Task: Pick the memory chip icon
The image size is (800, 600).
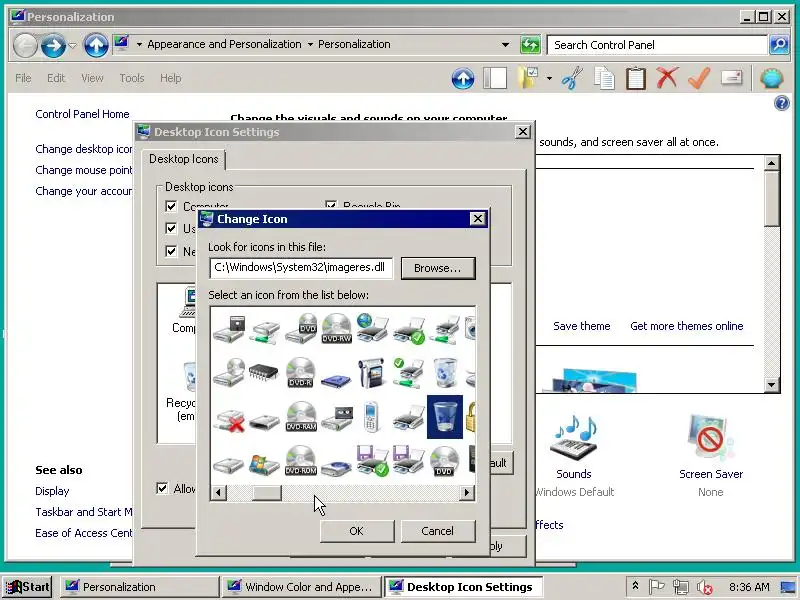Action: (264, 372)
